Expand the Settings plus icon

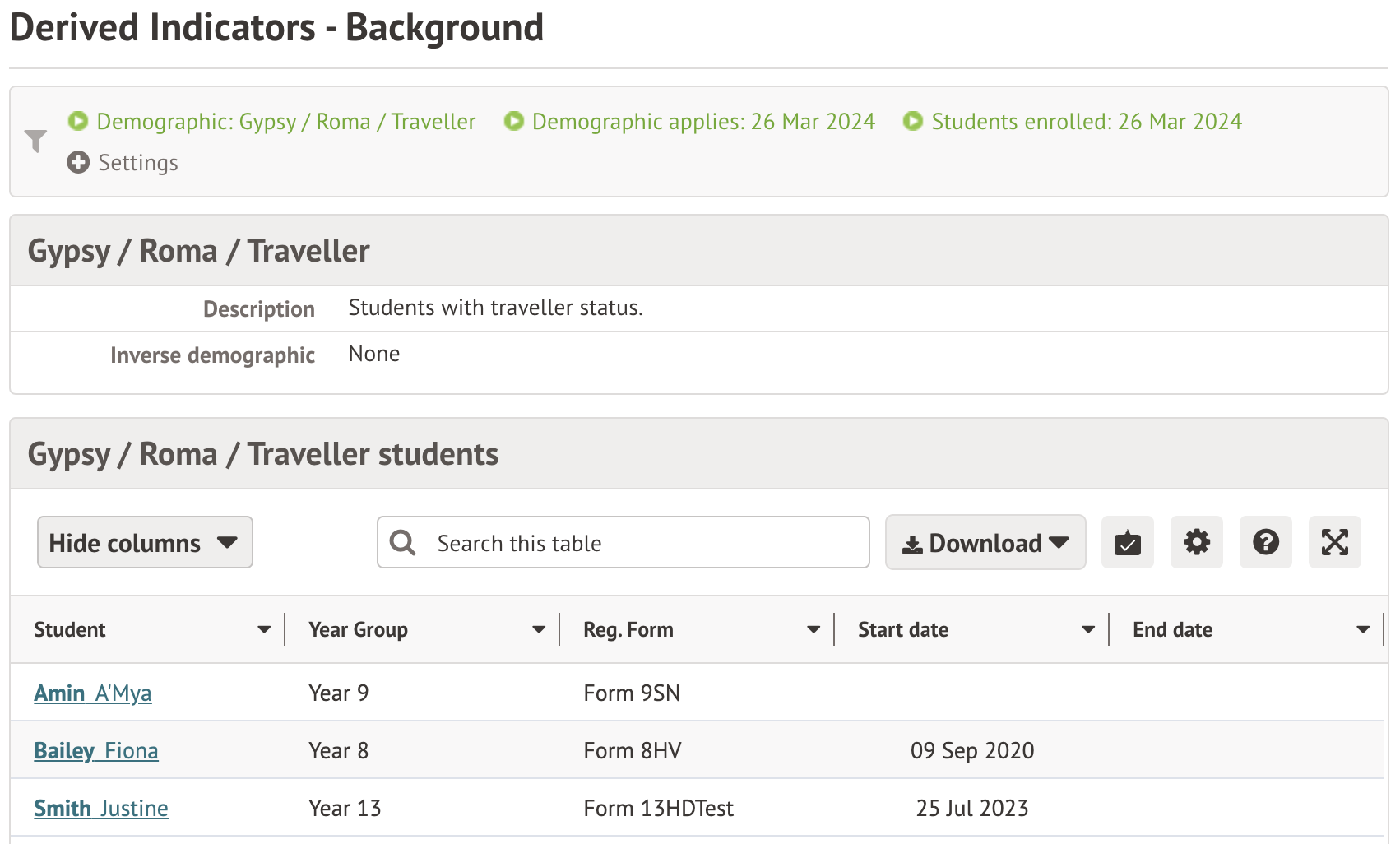coord(78,163)
